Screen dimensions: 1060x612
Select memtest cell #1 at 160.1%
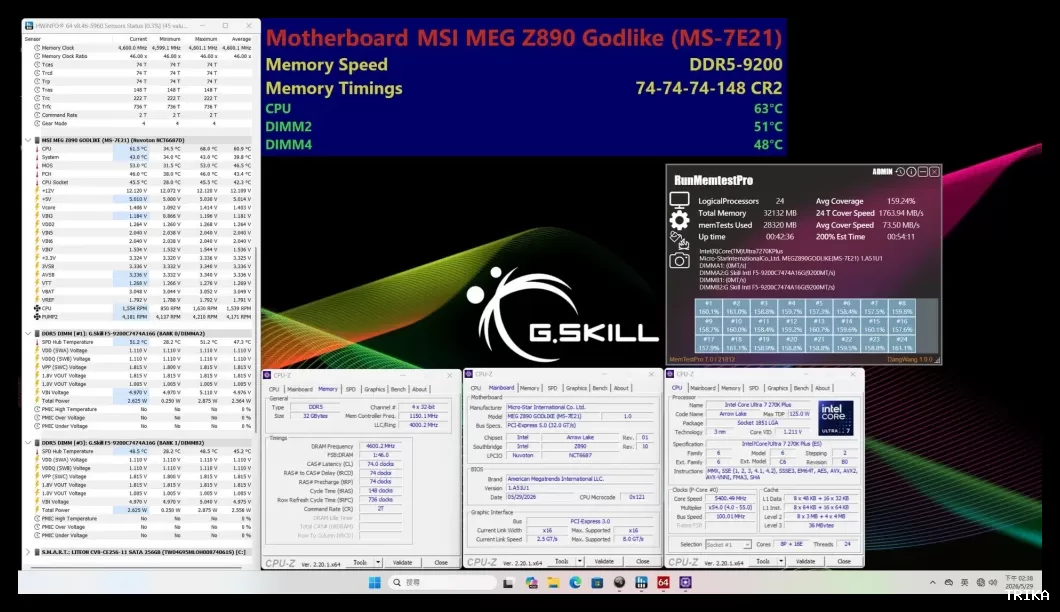click(x=708, y=308)
